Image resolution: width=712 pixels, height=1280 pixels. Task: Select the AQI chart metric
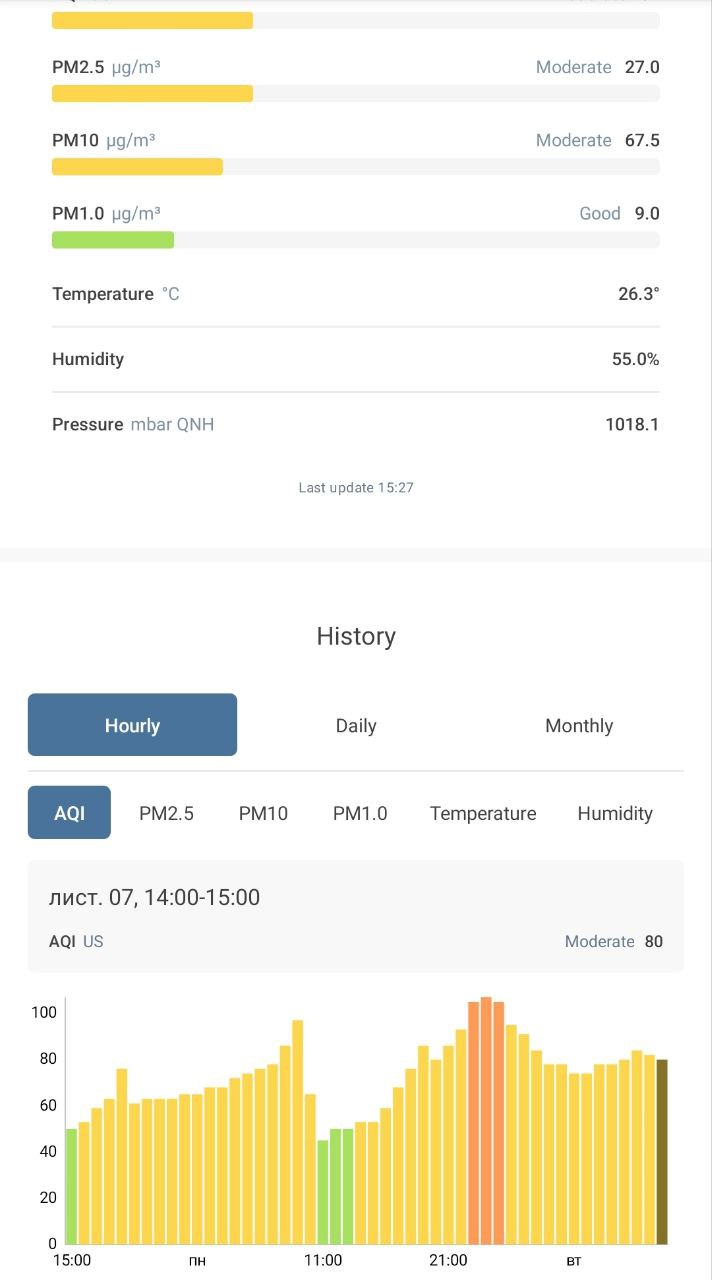[x=69, y=813]
